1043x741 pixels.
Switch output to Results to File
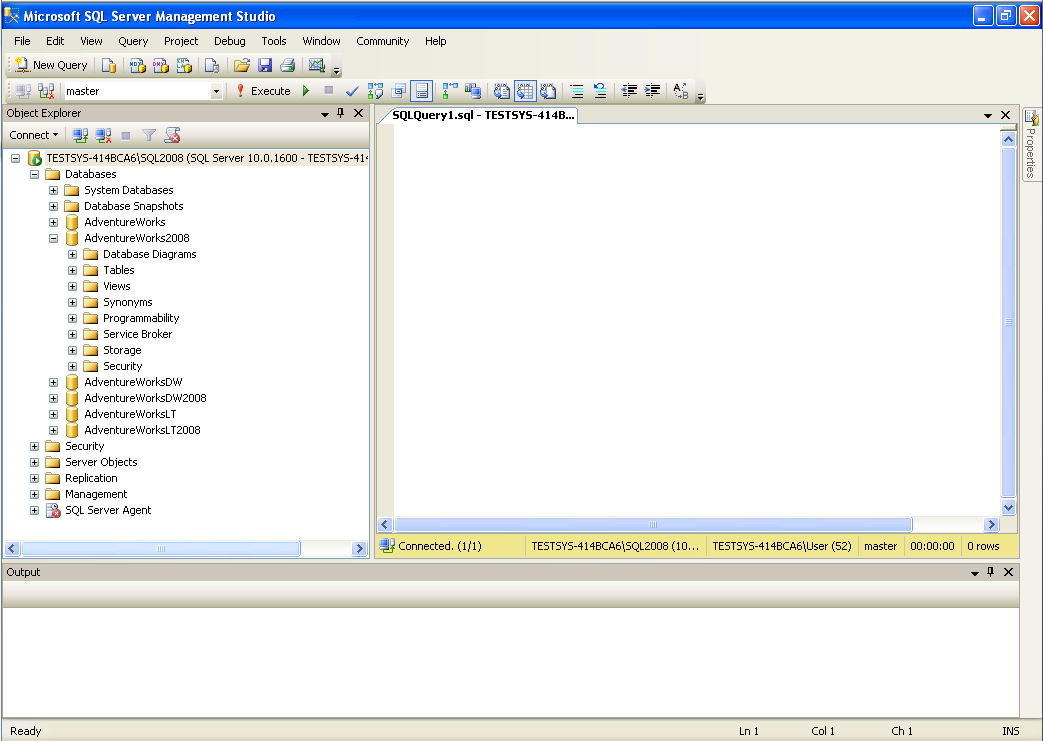pos(548,91)
